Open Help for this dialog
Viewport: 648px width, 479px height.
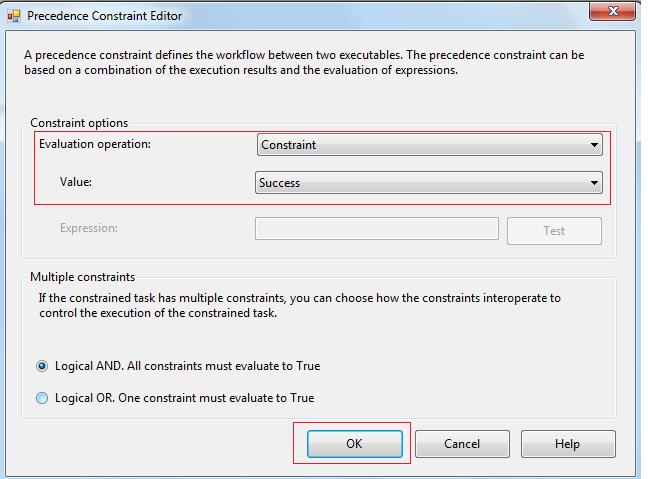tap(567, 444)
